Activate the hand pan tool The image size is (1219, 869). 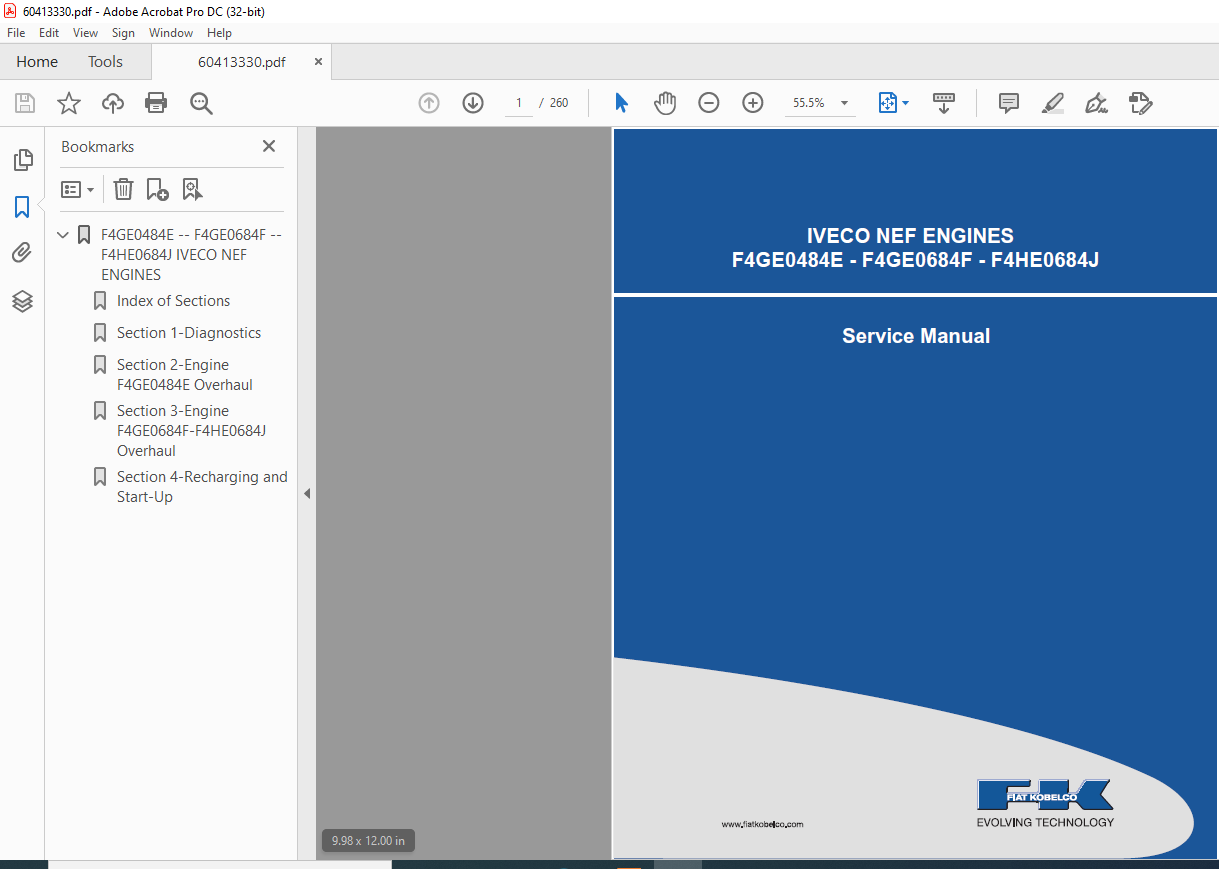(665, 103)
